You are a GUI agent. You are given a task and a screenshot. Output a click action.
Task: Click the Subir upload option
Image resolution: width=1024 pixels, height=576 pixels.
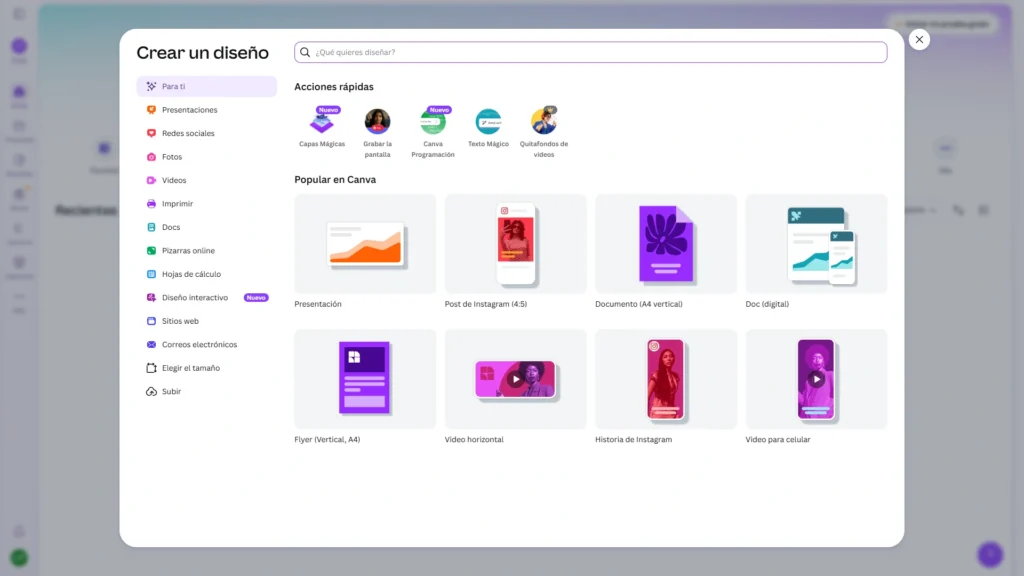[x=206, y=392]
